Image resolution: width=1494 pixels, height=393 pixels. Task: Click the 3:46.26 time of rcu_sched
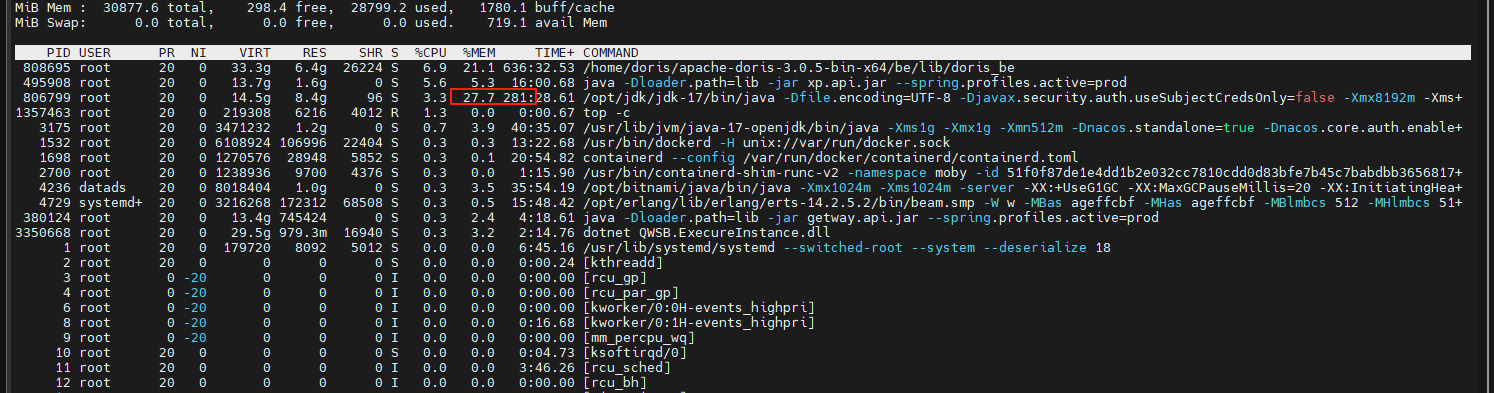(548, 367)
